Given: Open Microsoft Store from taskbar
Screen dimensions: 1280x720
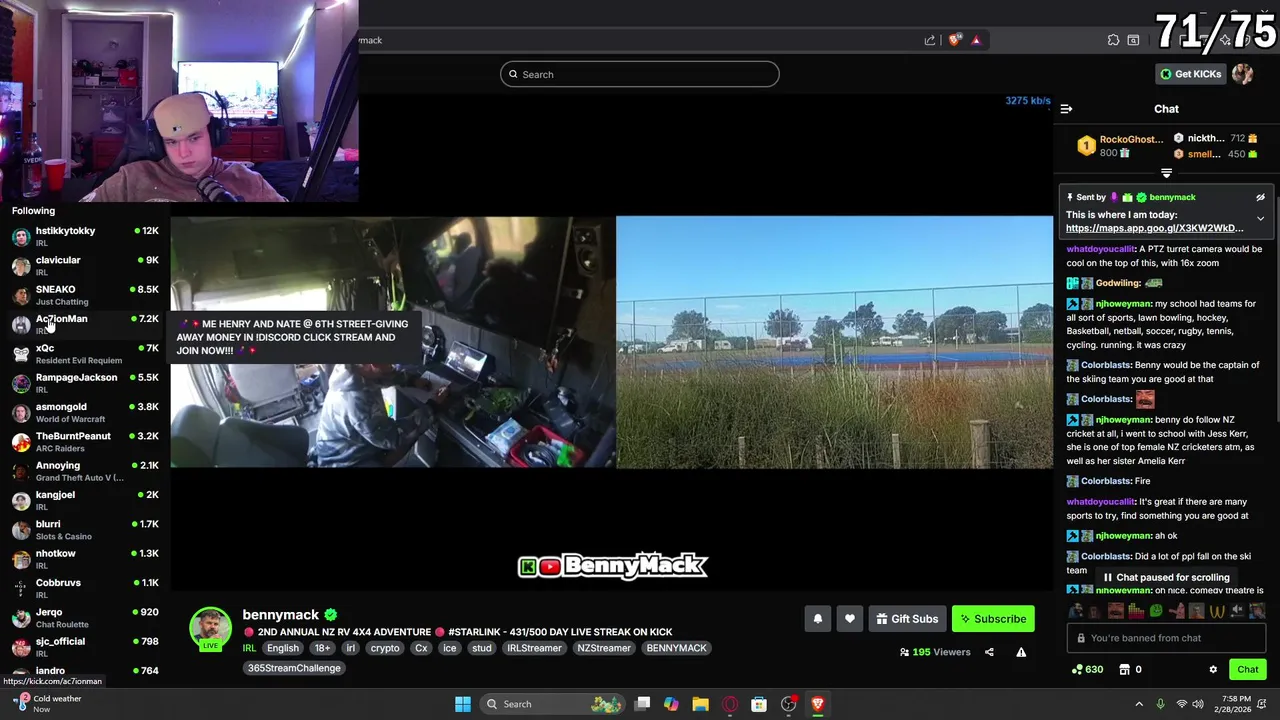Looking at the screenshot, I should (x=759, y=704).
